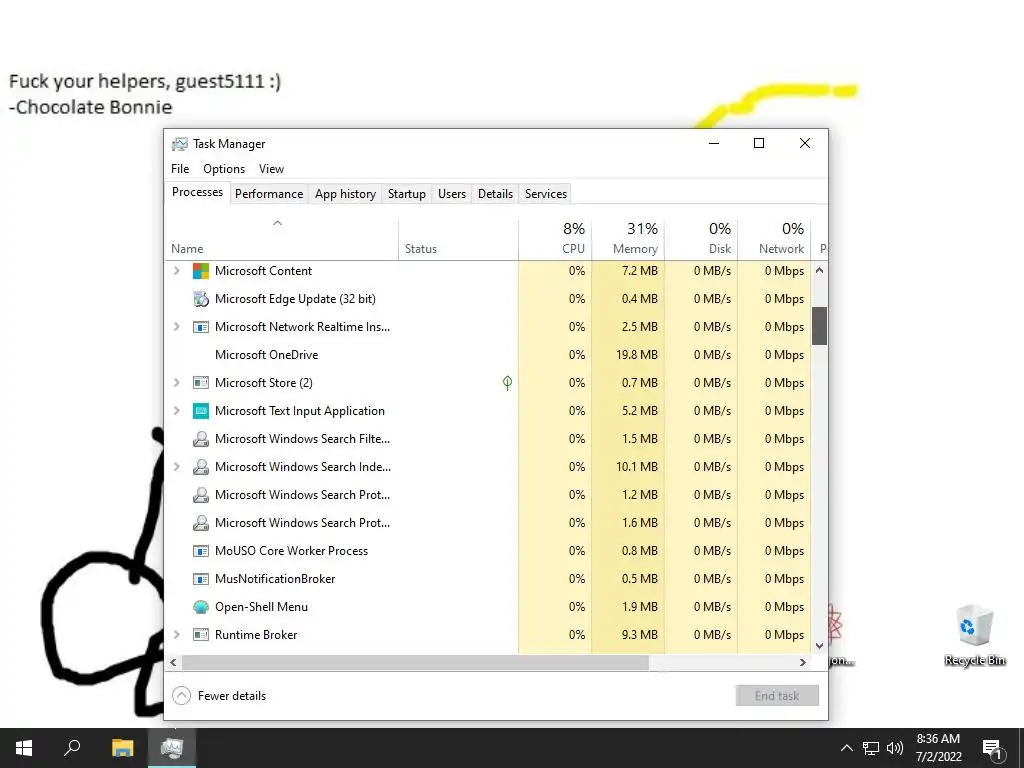Screen dimensions: 1024x768
Task: Open the notification center icon
Action: (x=993, y=749)
